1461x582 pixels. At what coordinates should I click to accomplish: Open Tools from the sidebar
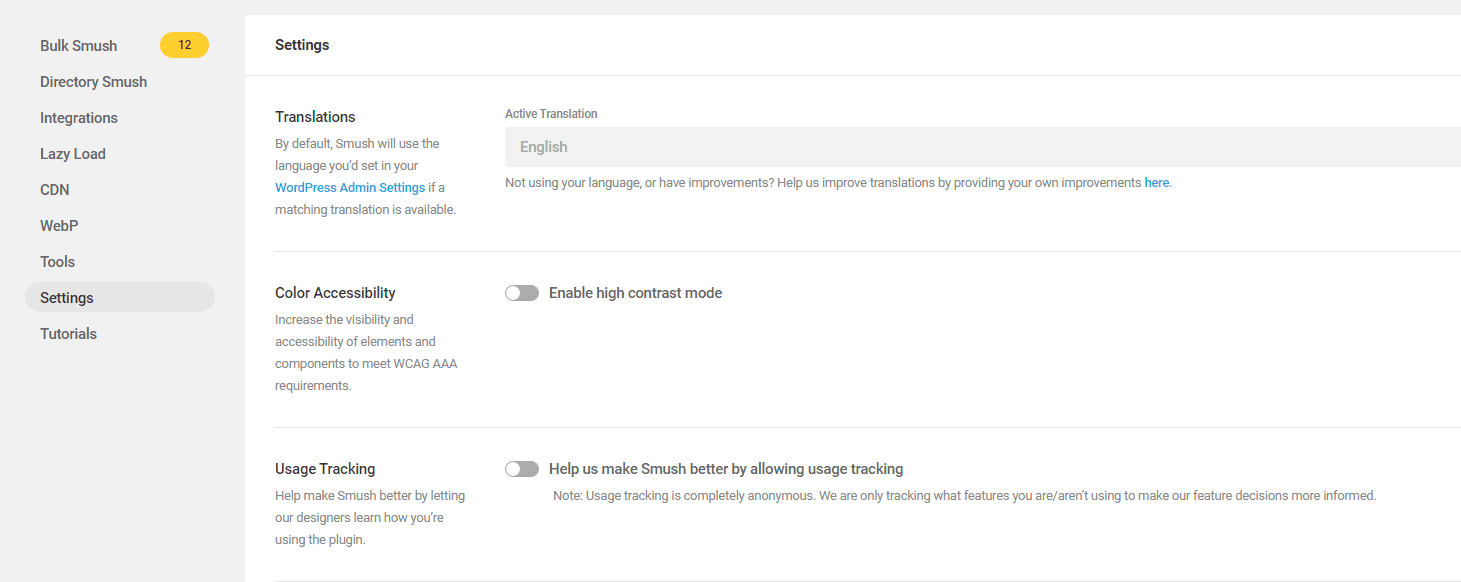(57, 262)
